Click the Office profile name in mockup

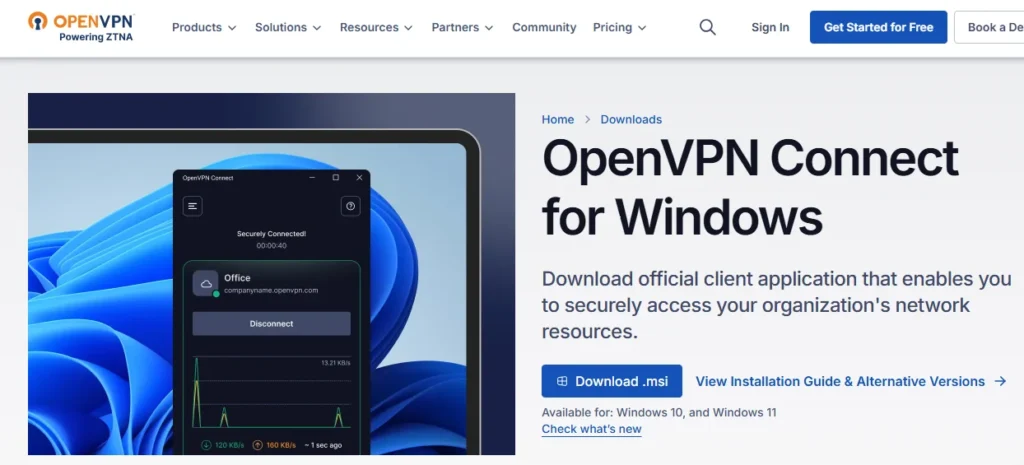[237, 278]
